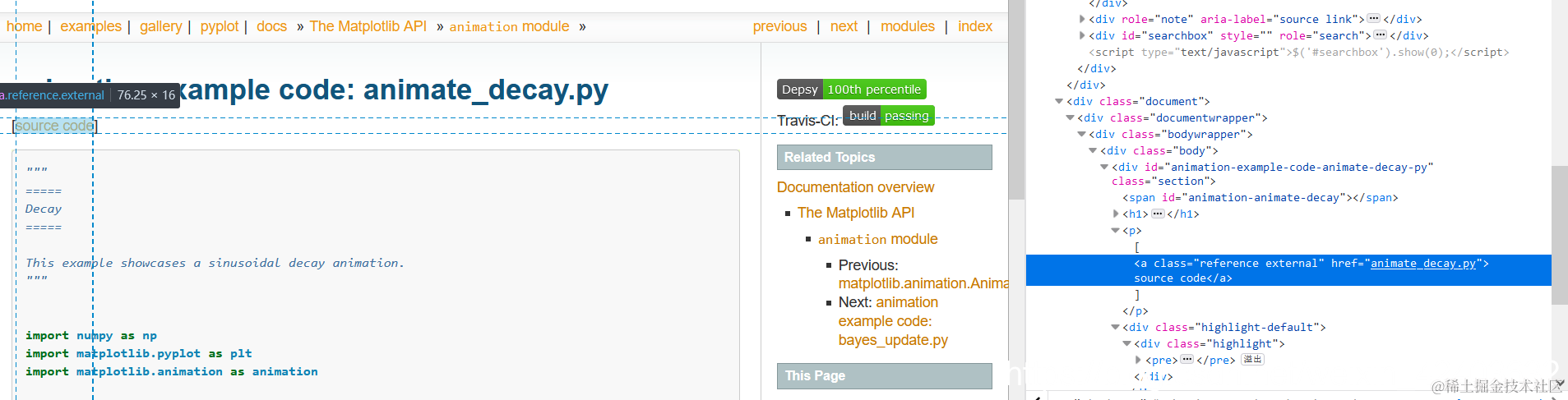Viewport: 1568px width, 400px height.
Task: Go to the next page link
Action: [x=844, y=26]
